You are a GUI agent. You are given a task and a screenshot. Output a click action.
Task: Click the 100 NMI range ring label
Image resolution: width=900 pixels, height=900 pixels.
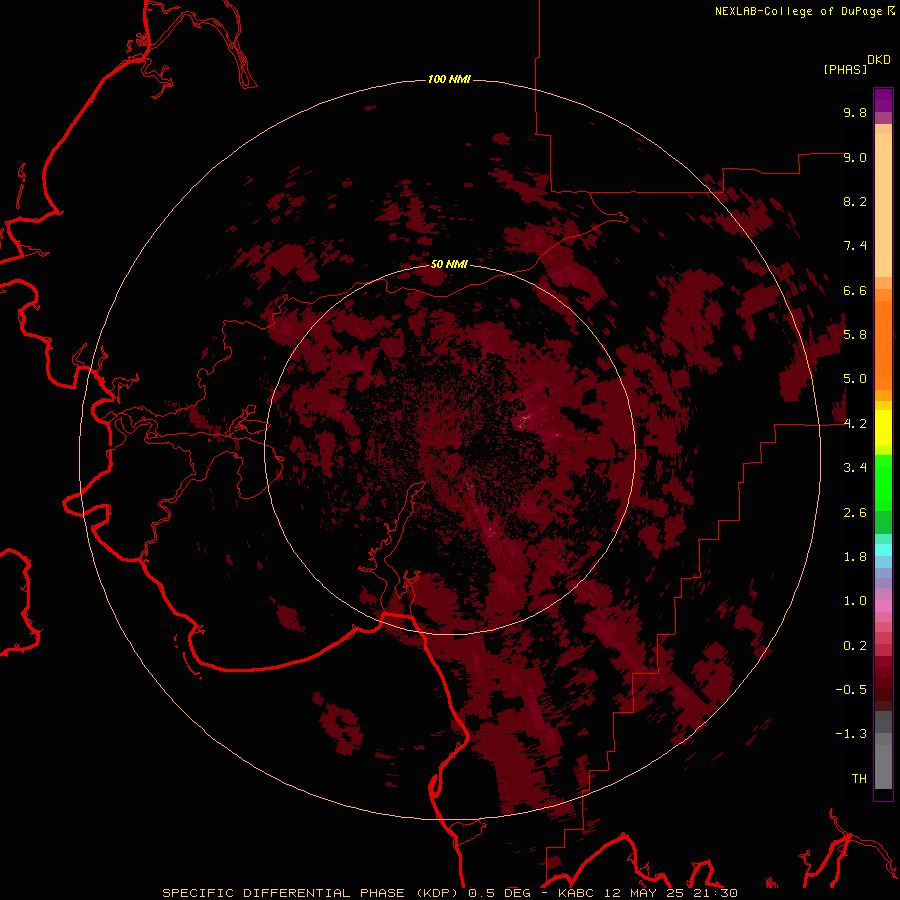[449, 79]
